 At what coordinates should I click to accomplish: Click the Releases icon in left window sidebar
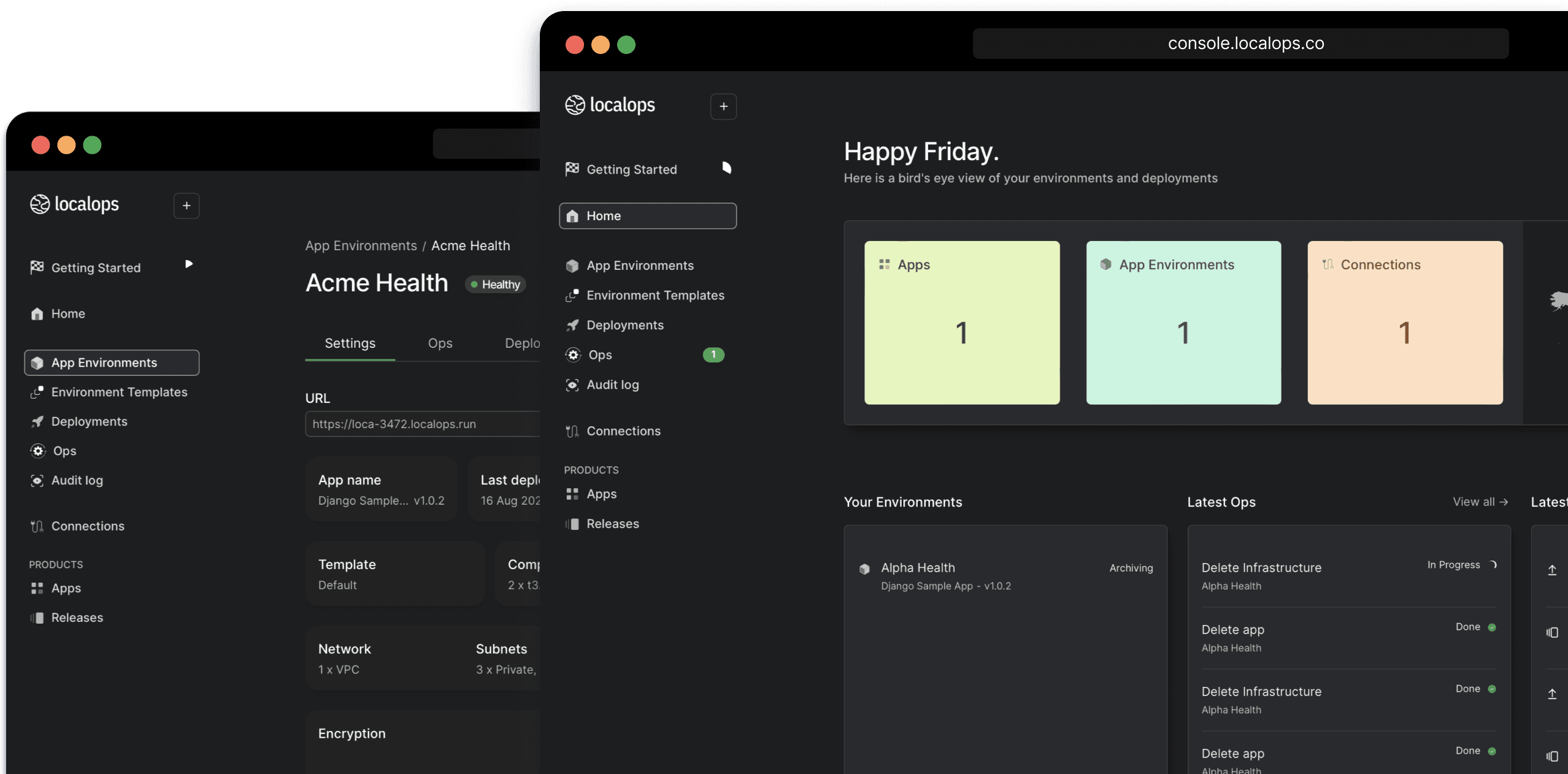click(x=37, y=618)
